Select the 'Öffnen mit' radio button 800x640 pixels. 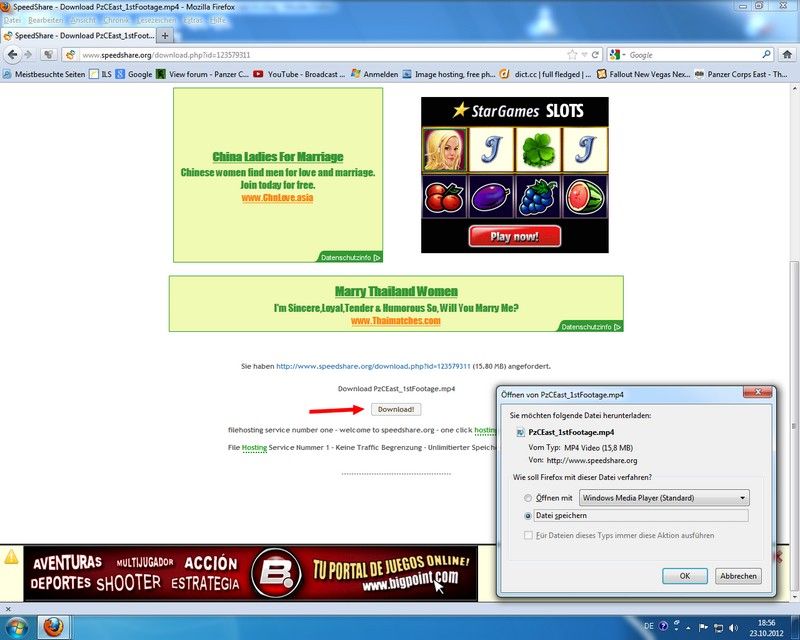point(528,498)
